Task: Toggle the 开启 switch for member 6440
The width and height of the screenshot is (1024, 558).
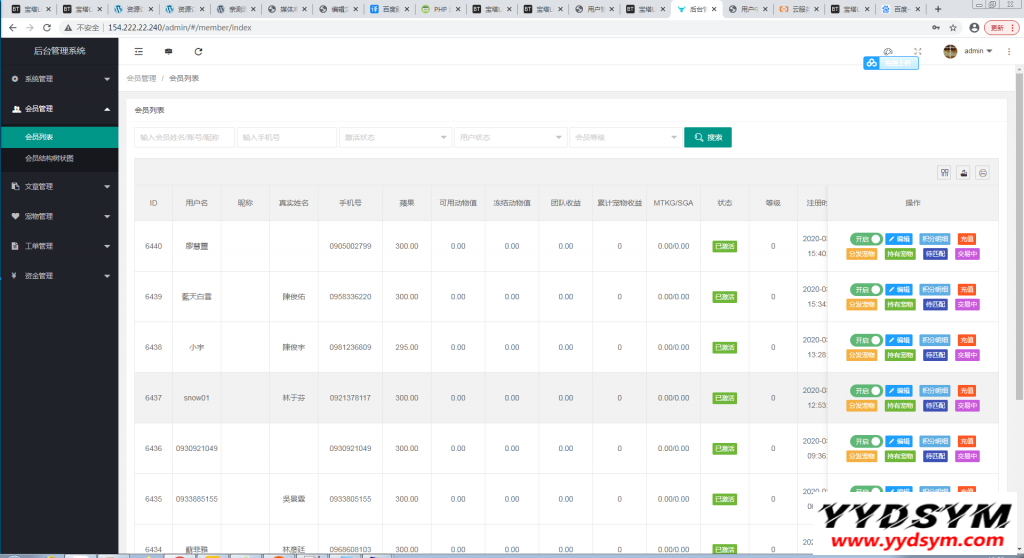Action: (866, 239)
